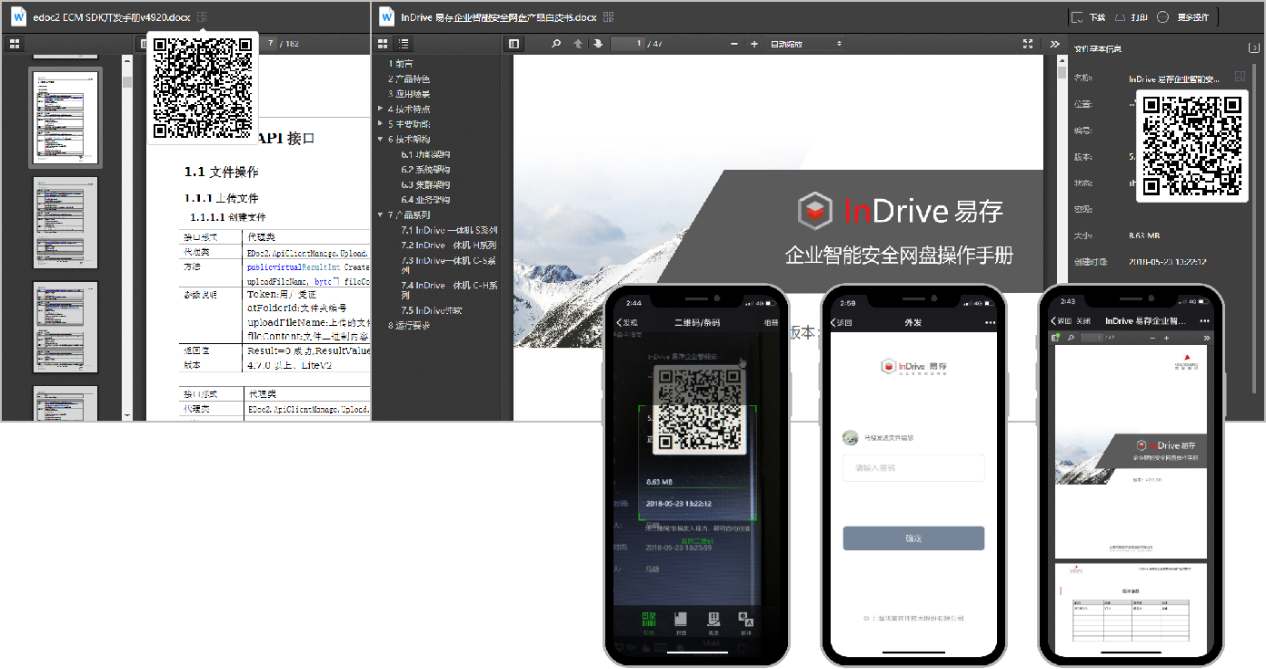
Task: Click the page number field showing 1
Action: click(627, 44)
